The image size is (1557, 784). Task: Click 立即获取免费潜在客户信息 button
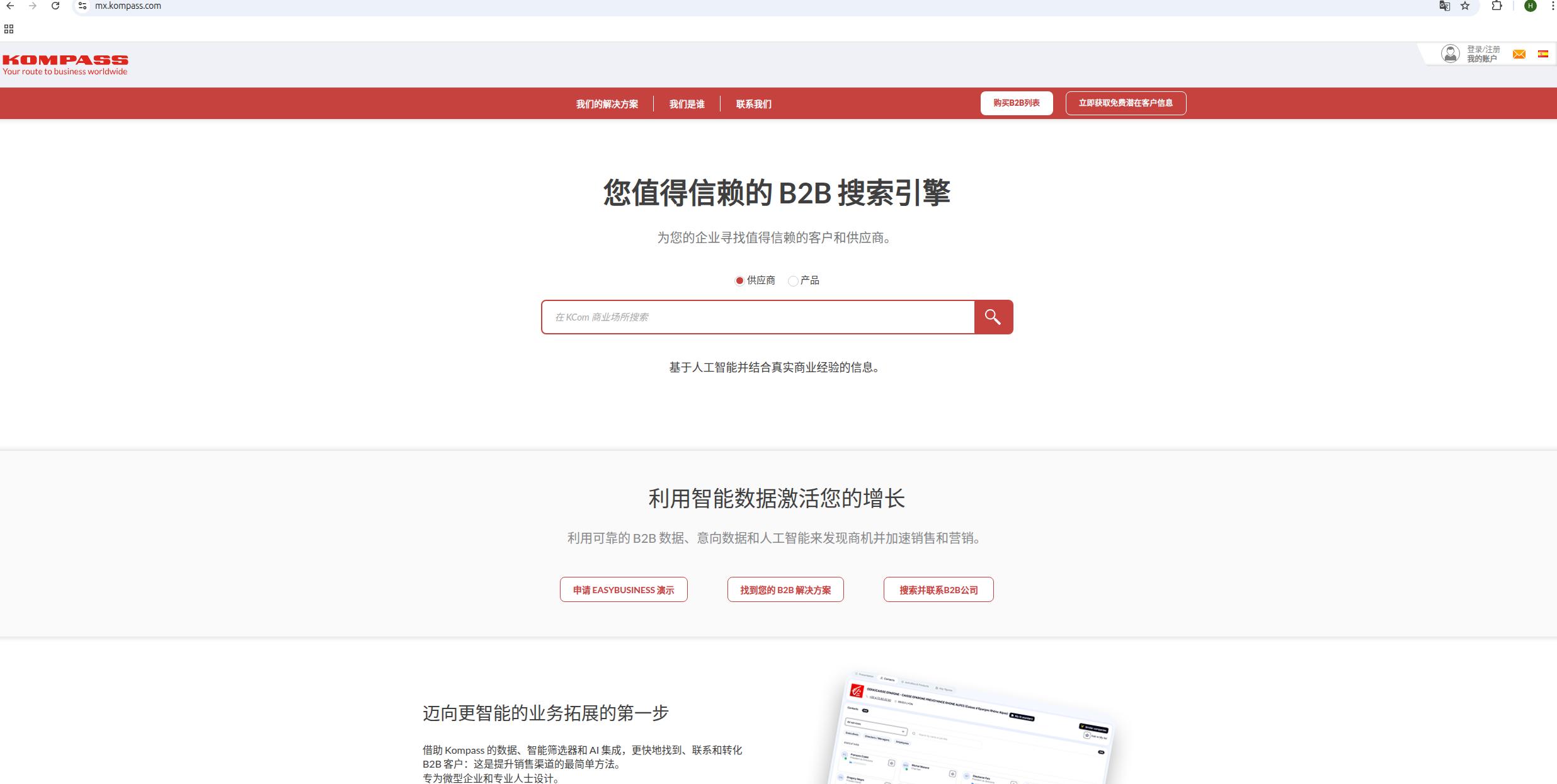tap(1126, 103)
